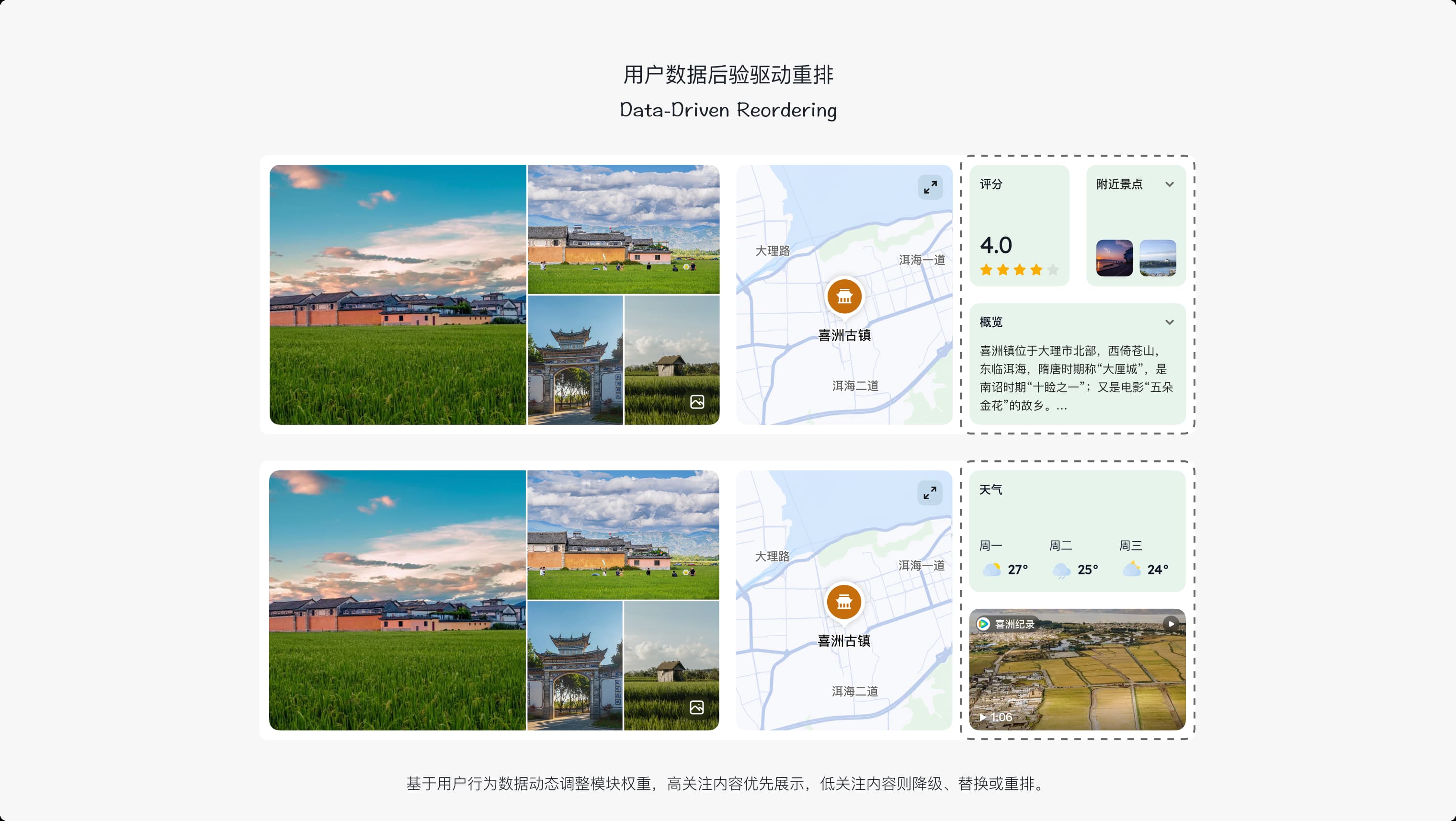Expand the top map to fullscreen
The height and width of the screenshot is (821, 1456).
[x=930, y=187]
